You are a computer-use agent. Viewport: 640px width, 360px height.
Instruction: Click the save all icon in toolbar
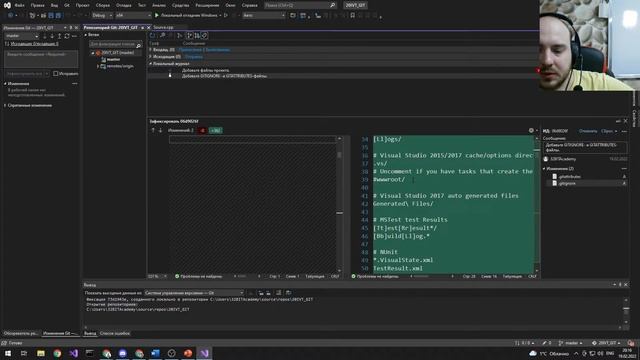point(58,16)
